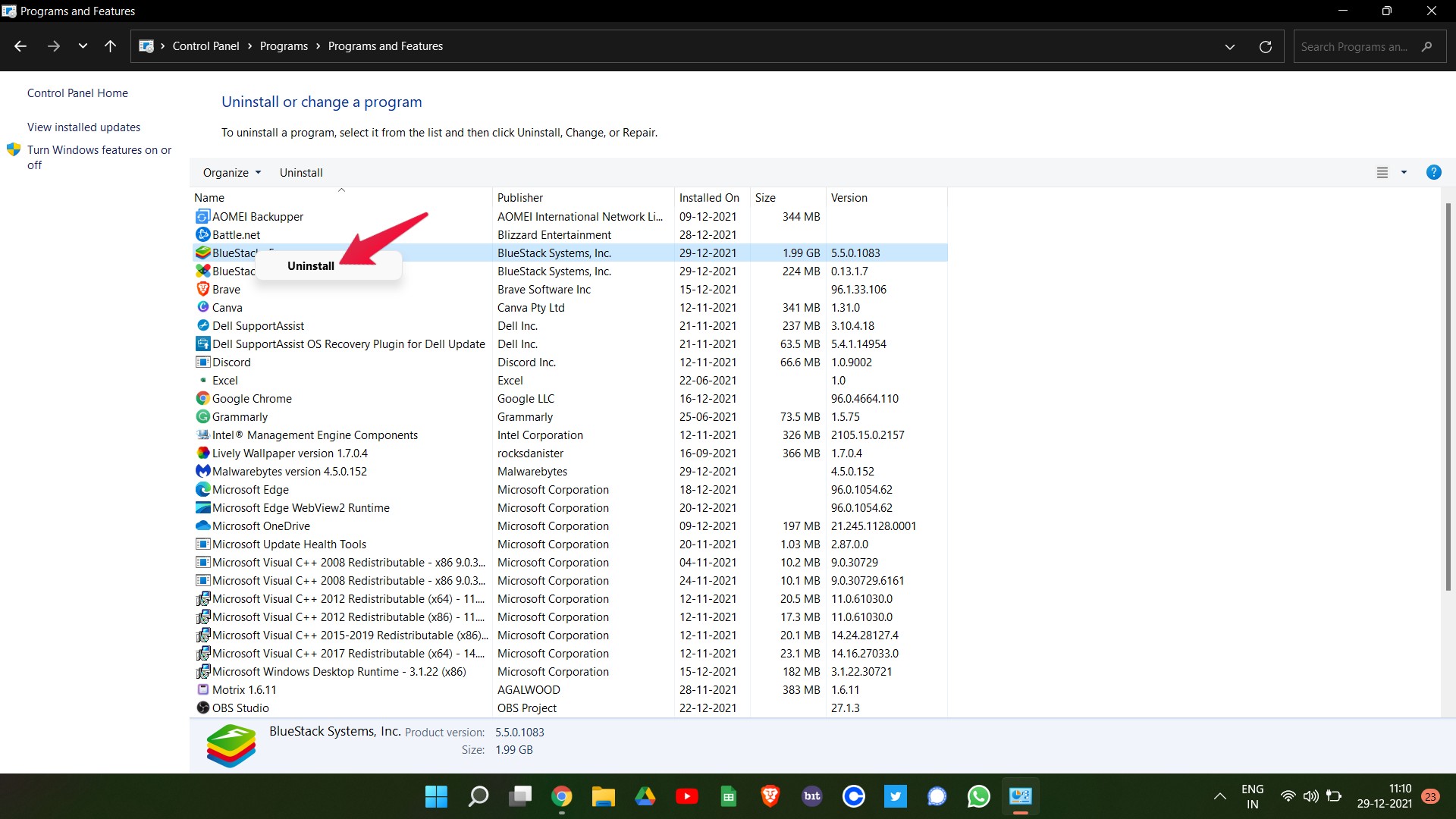Expand chevron after Programs breadcrumb
This screenshot has height=819, width=1456.
(x=318, y=46)
